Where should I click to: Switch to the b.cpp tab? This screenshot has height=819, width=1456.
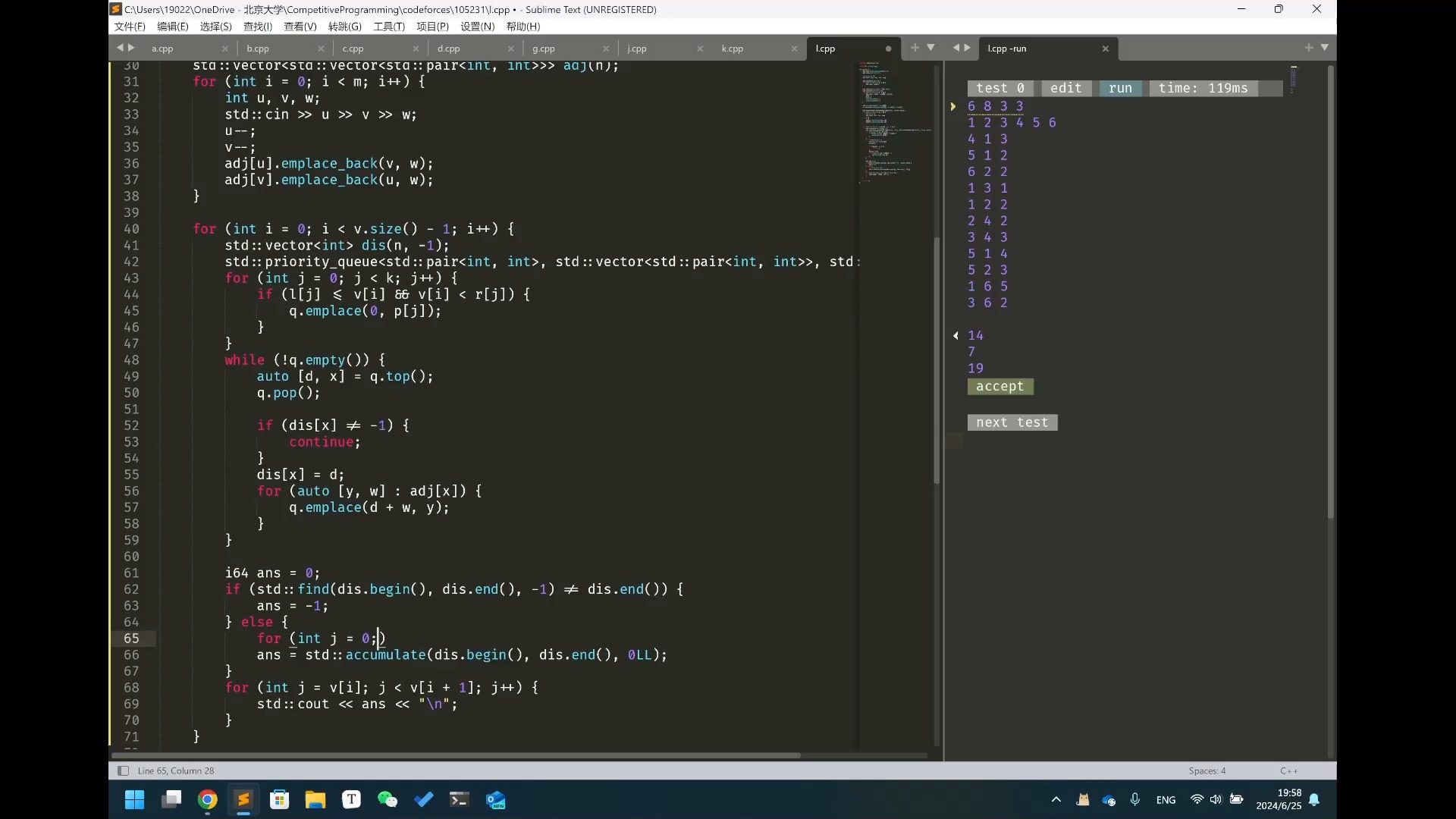pyautogui.click(x=258, y=49)
